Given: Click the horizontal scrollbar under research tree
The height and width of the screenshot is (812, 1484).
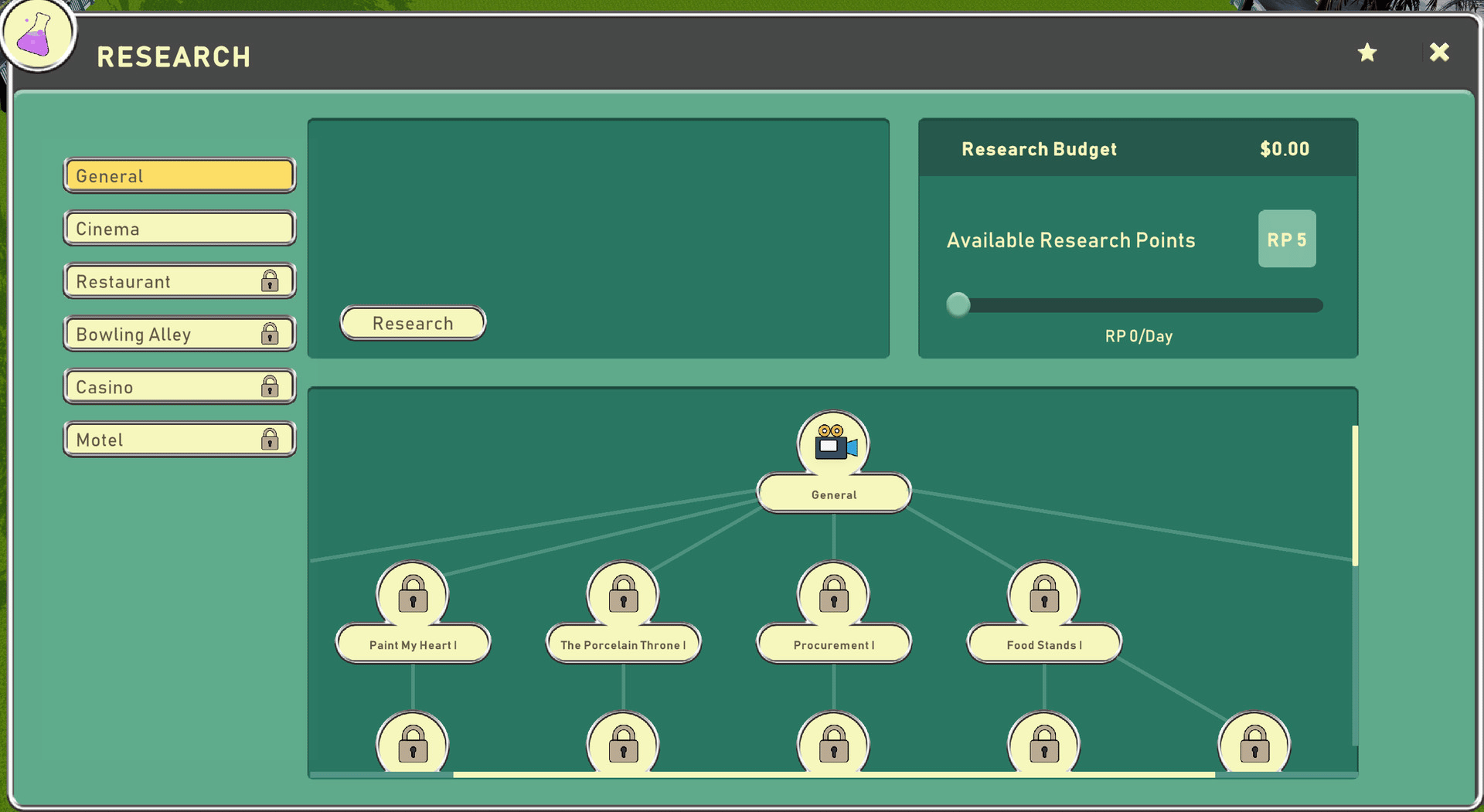Looking at the screenshot, I should pos(833,773).
